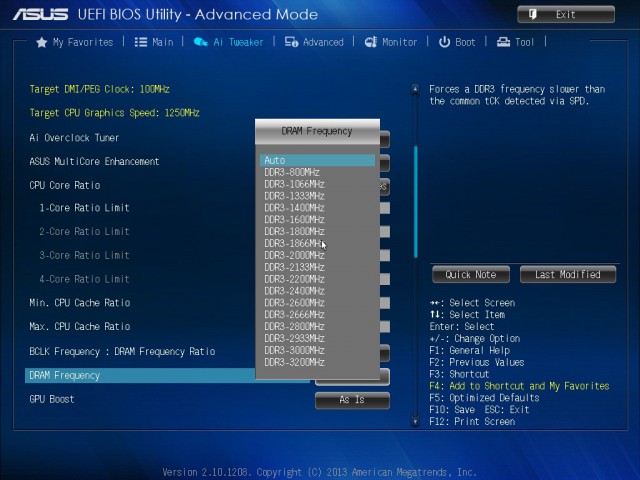
Task: Click the blue settings scrollbar thumb
Action: pyautogui.click(x=416, y=202)
